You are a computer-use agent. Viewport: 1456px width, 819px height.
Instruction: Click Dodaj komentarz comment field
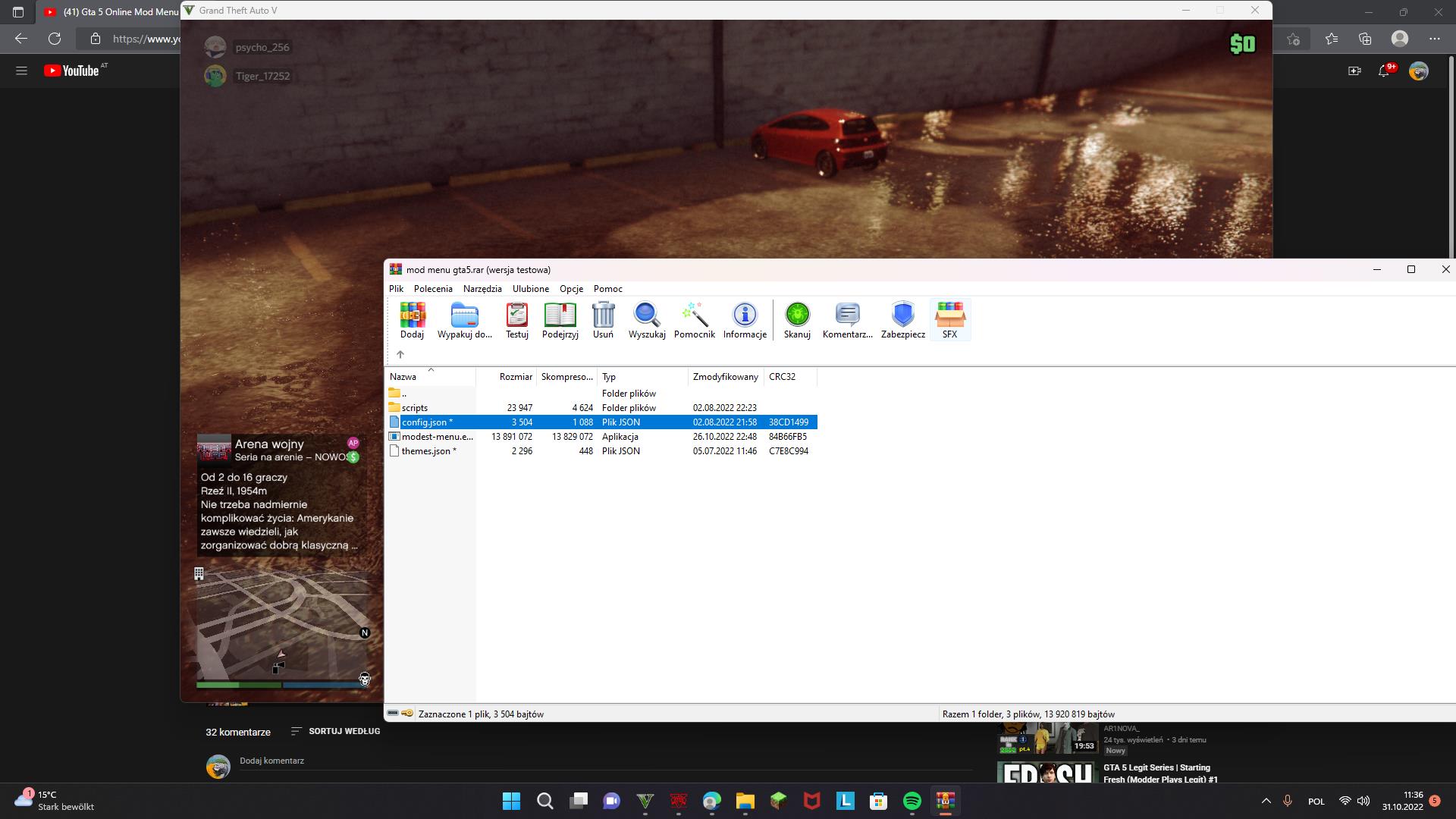coord(271,761)
